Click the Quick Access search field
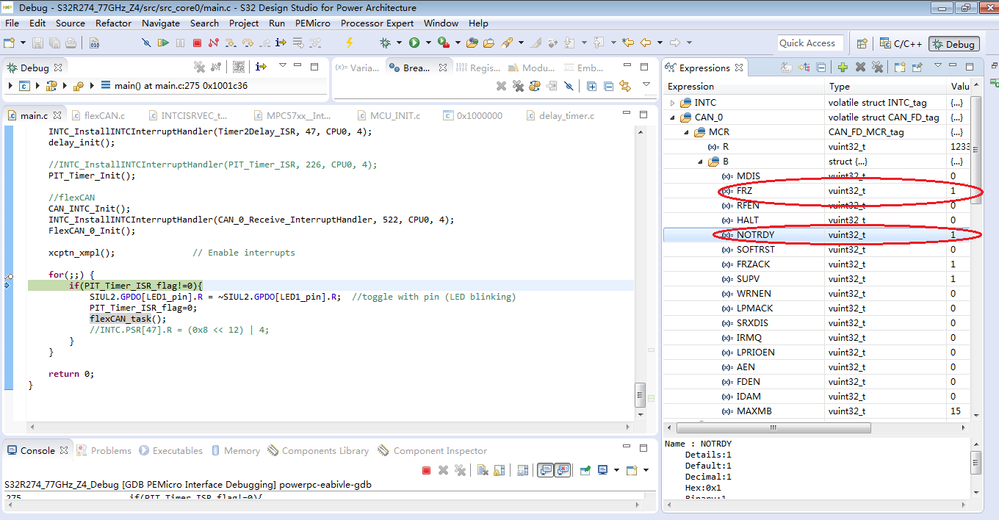This screenshot has height=520, width=999. (808, 43)
